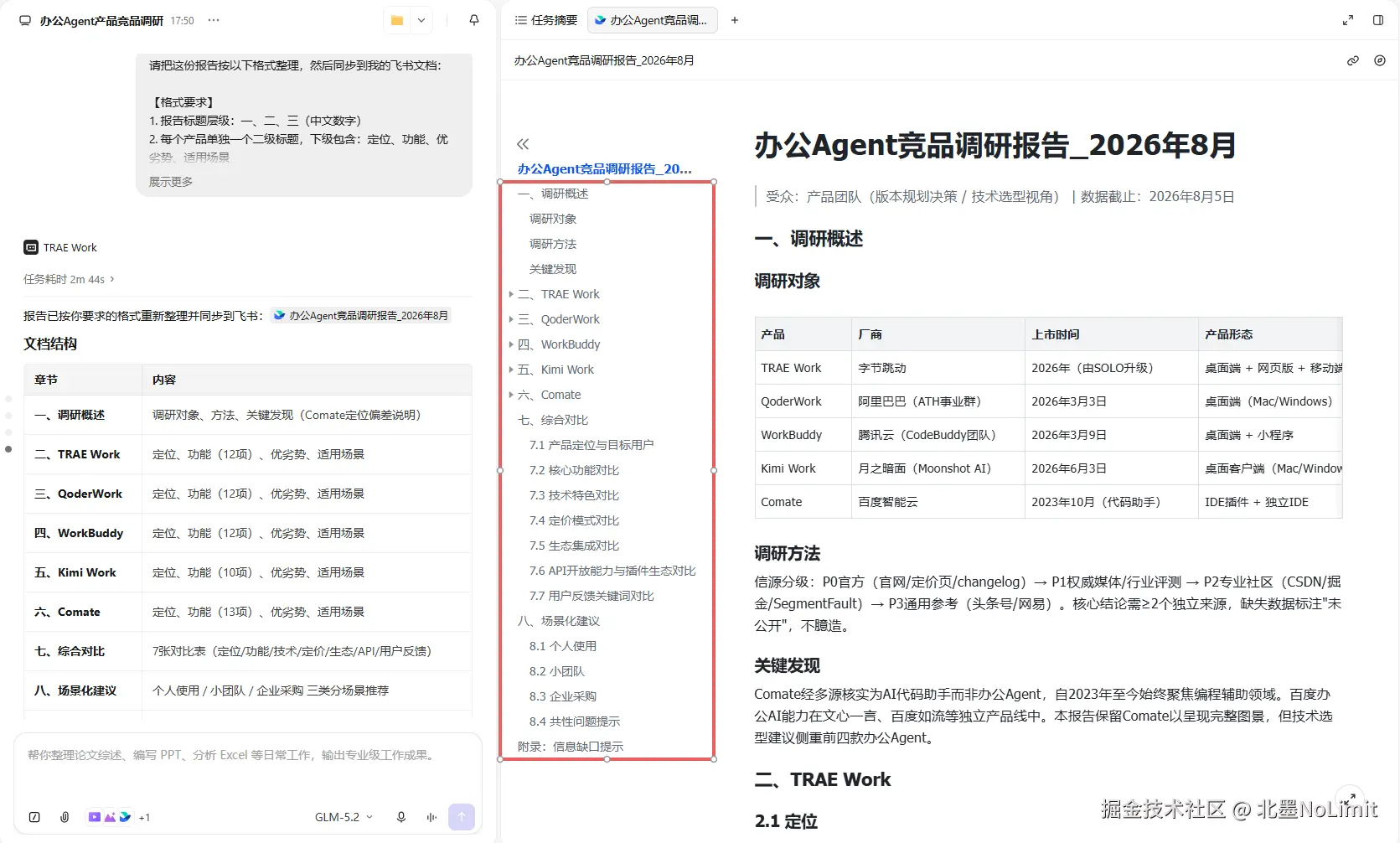
Task: Jump to 八、场景化建议 in outline
Action: click(559, 621)
